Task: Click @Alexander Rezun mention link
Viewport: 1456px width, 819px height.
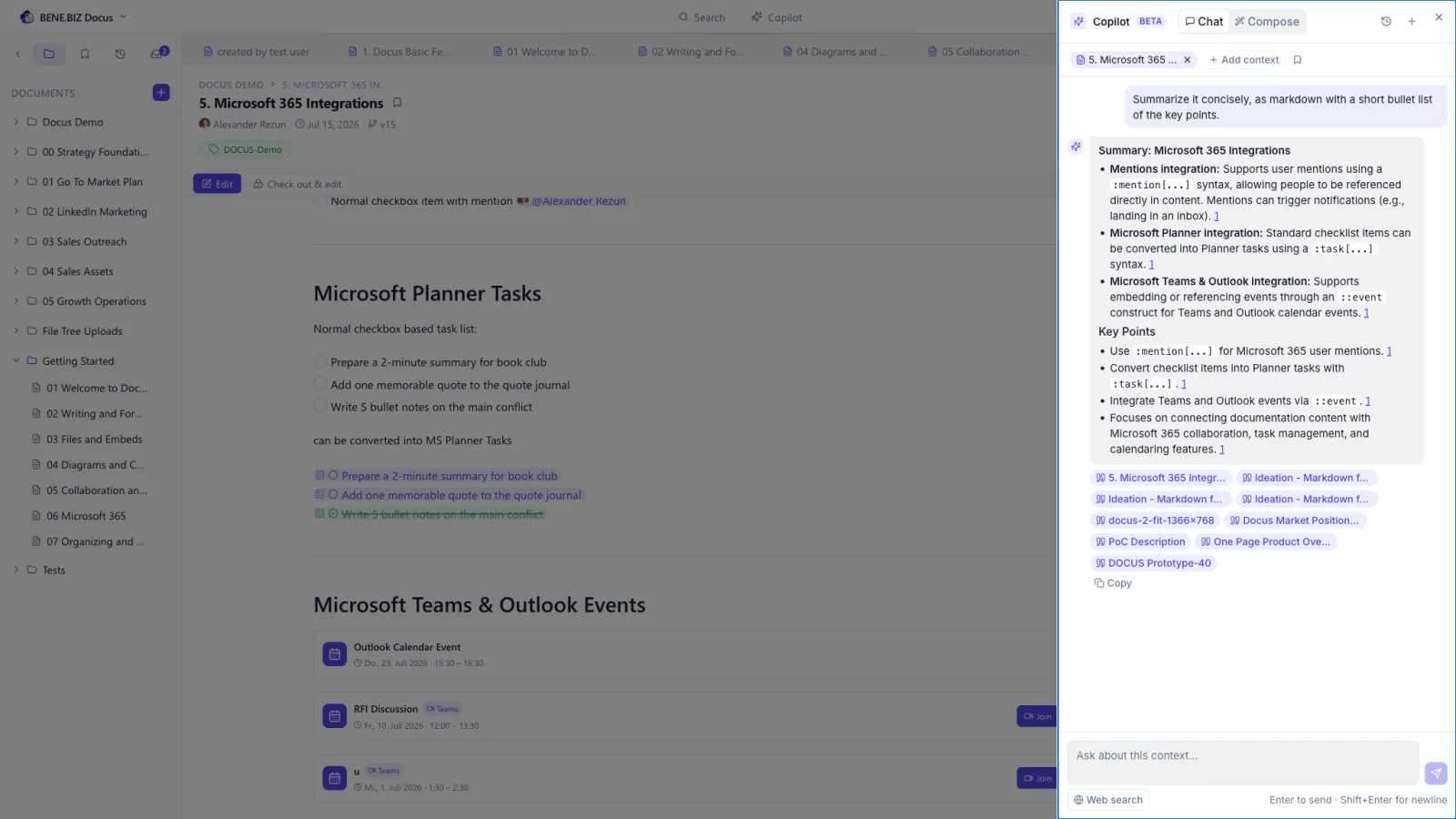Action: pyautogui.click(x=579, y=201)
